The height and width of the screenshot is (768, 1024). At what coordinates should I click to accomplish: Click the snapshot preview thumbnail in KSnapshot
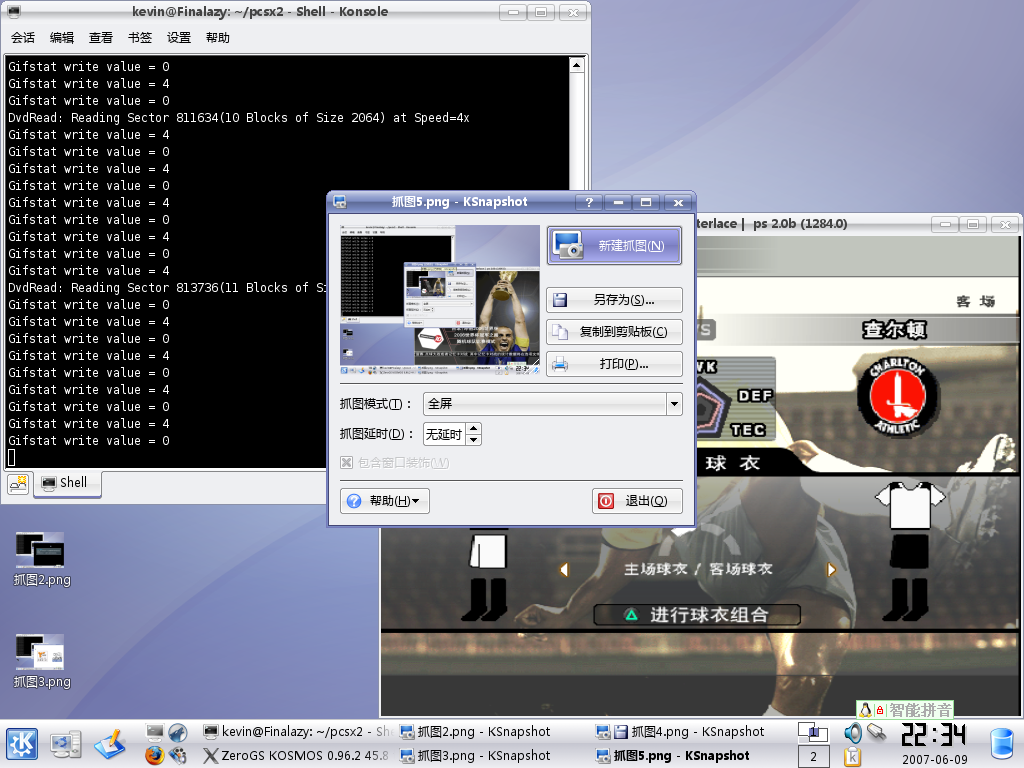[440, 300]
